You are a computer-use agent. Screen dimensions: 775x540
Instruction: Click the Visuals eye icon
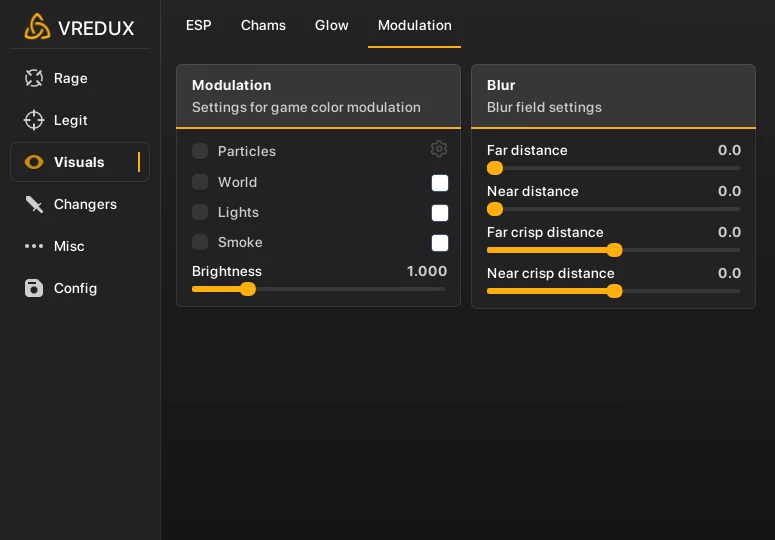coord(34,162)
